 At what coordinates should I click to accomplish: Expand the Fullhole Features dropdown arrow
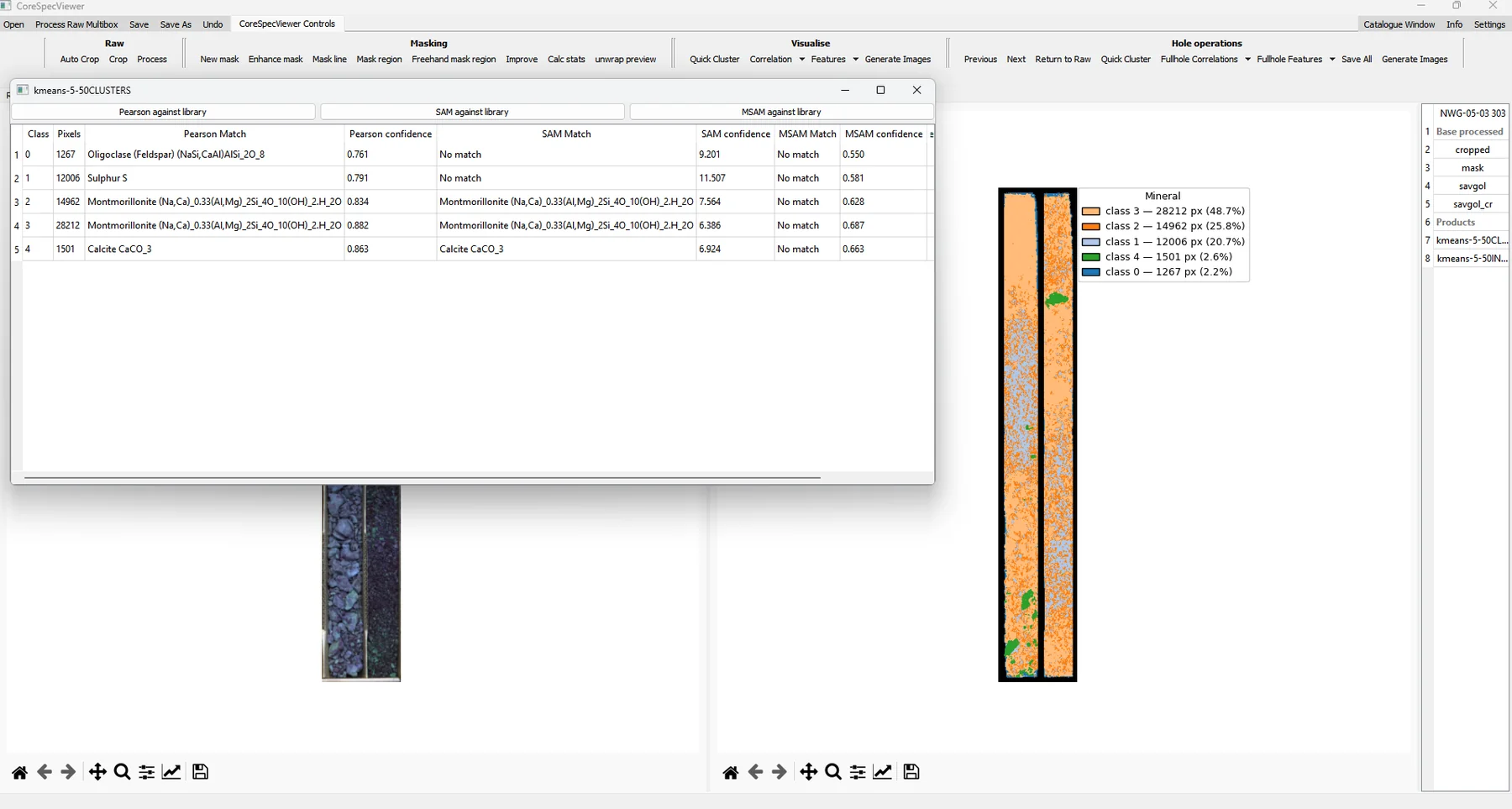tap(1332, 60)
